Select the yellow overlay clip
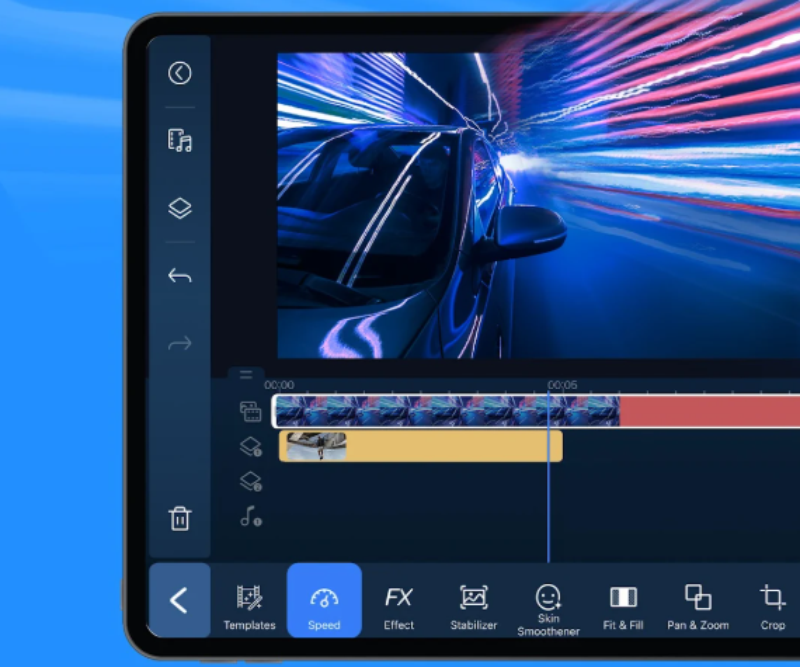Viewport: 800px width, 667px height. click(x=421, y=446)
